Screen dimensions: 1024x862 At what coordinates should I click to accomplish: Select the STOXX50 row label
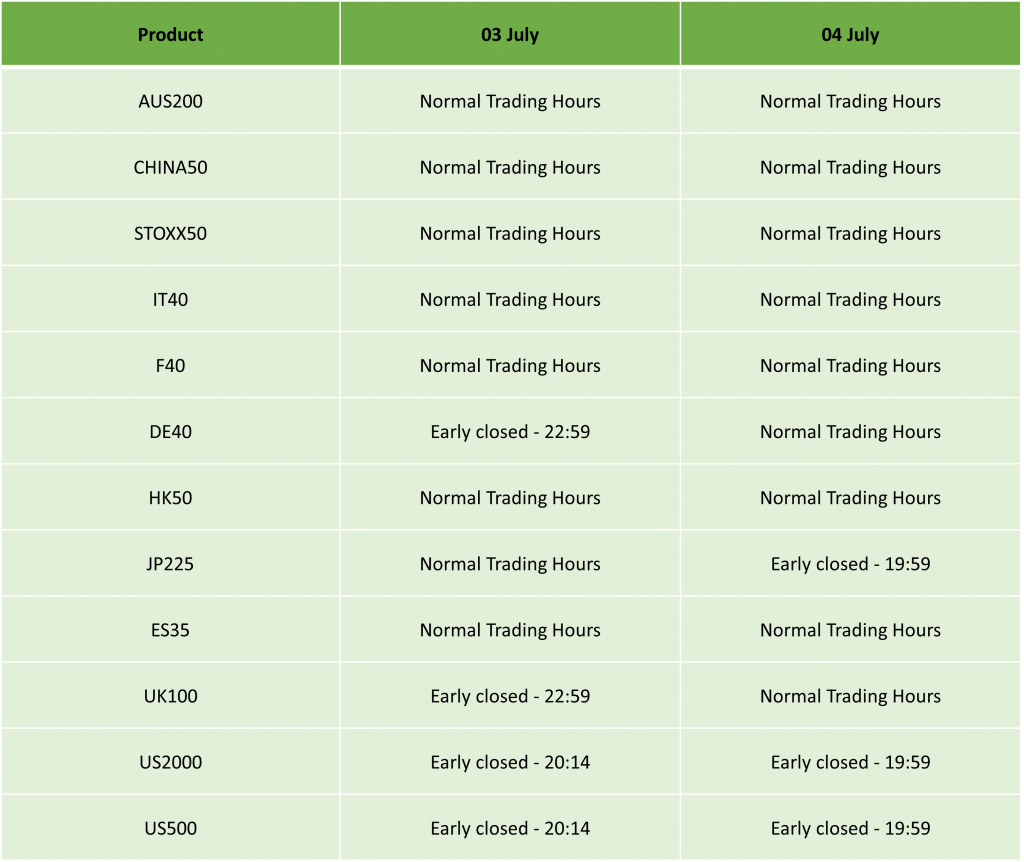tap(170, 234)
